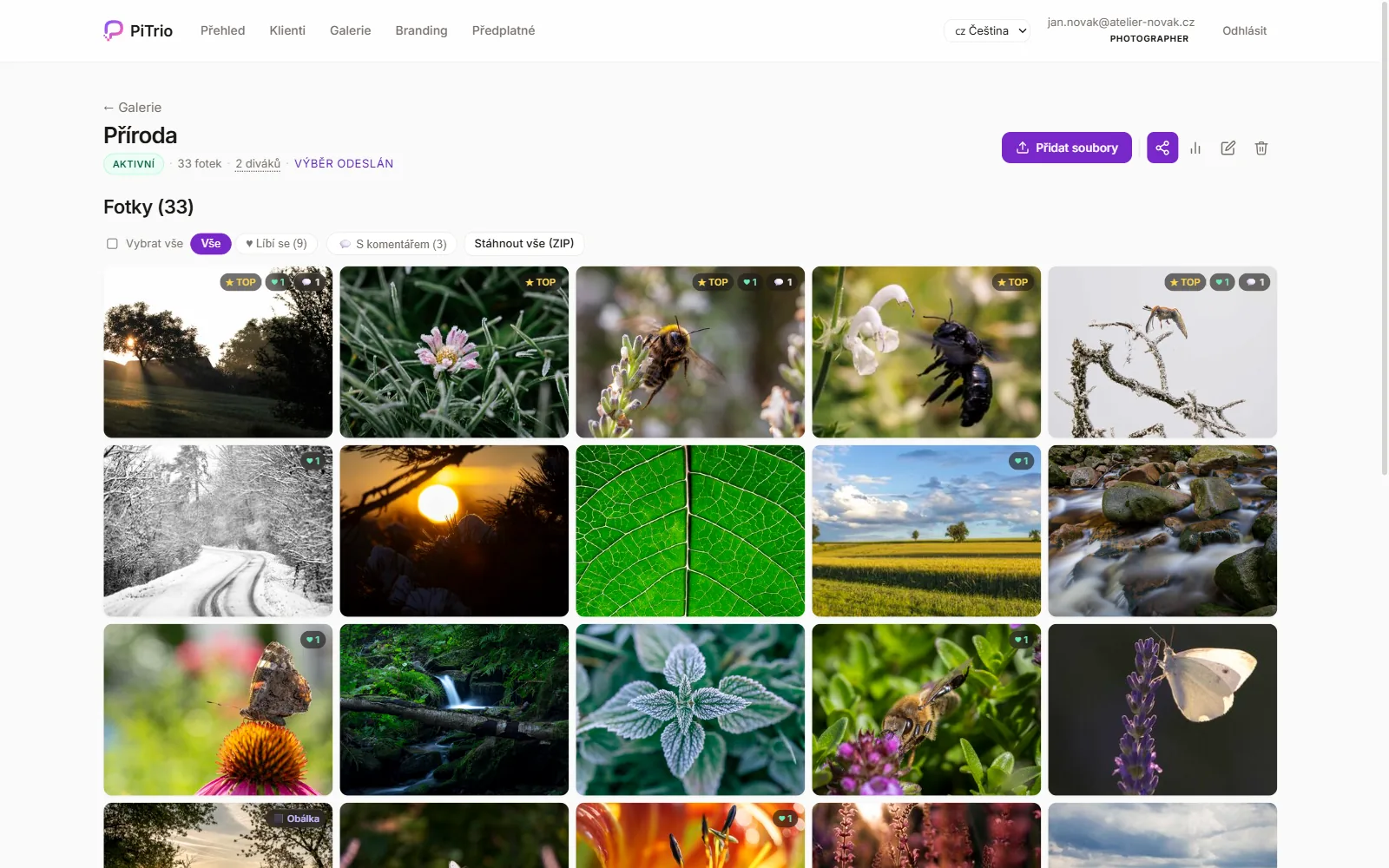
Task: Click the VÝBĚR ODESLÁN label
Action: click(344, 163)
